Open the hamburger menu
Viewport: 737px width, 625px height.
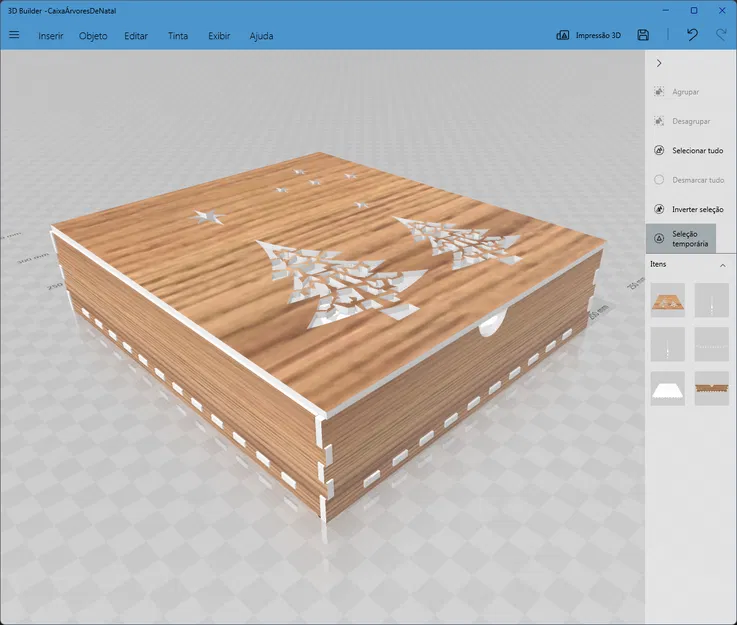click(x=14, y=35)
